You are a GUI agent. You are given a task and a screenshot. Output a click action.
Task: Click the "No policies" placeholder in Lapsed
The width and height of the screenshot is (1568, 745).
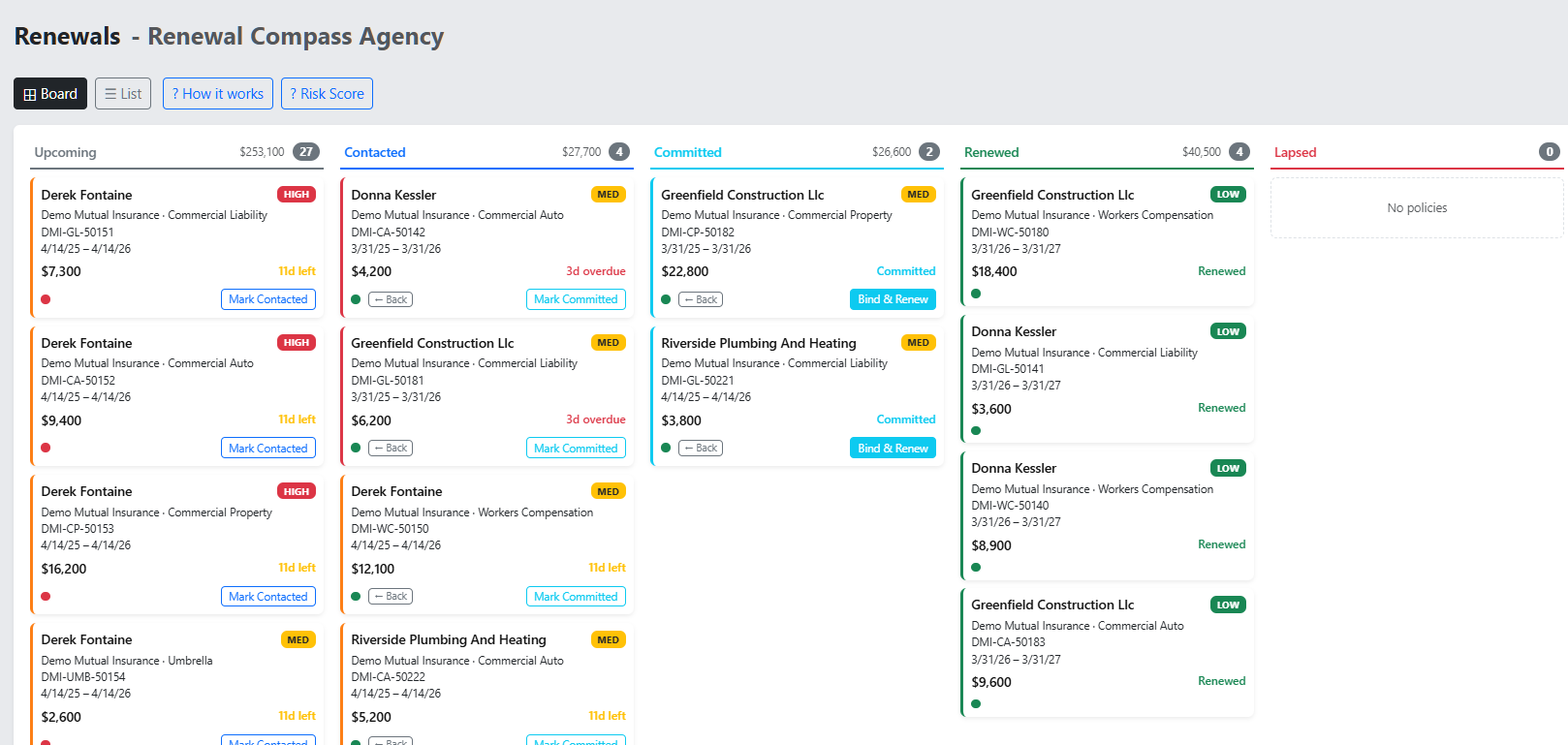coord(1417,207)
